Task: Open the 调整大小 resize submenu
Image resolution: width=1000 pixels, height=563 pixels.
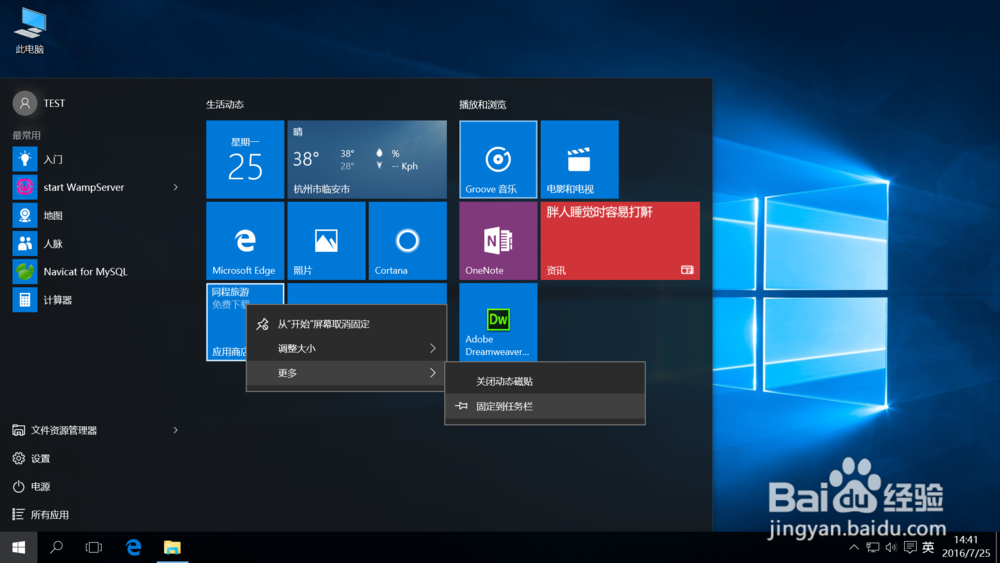Action: [x=346, y=348]
